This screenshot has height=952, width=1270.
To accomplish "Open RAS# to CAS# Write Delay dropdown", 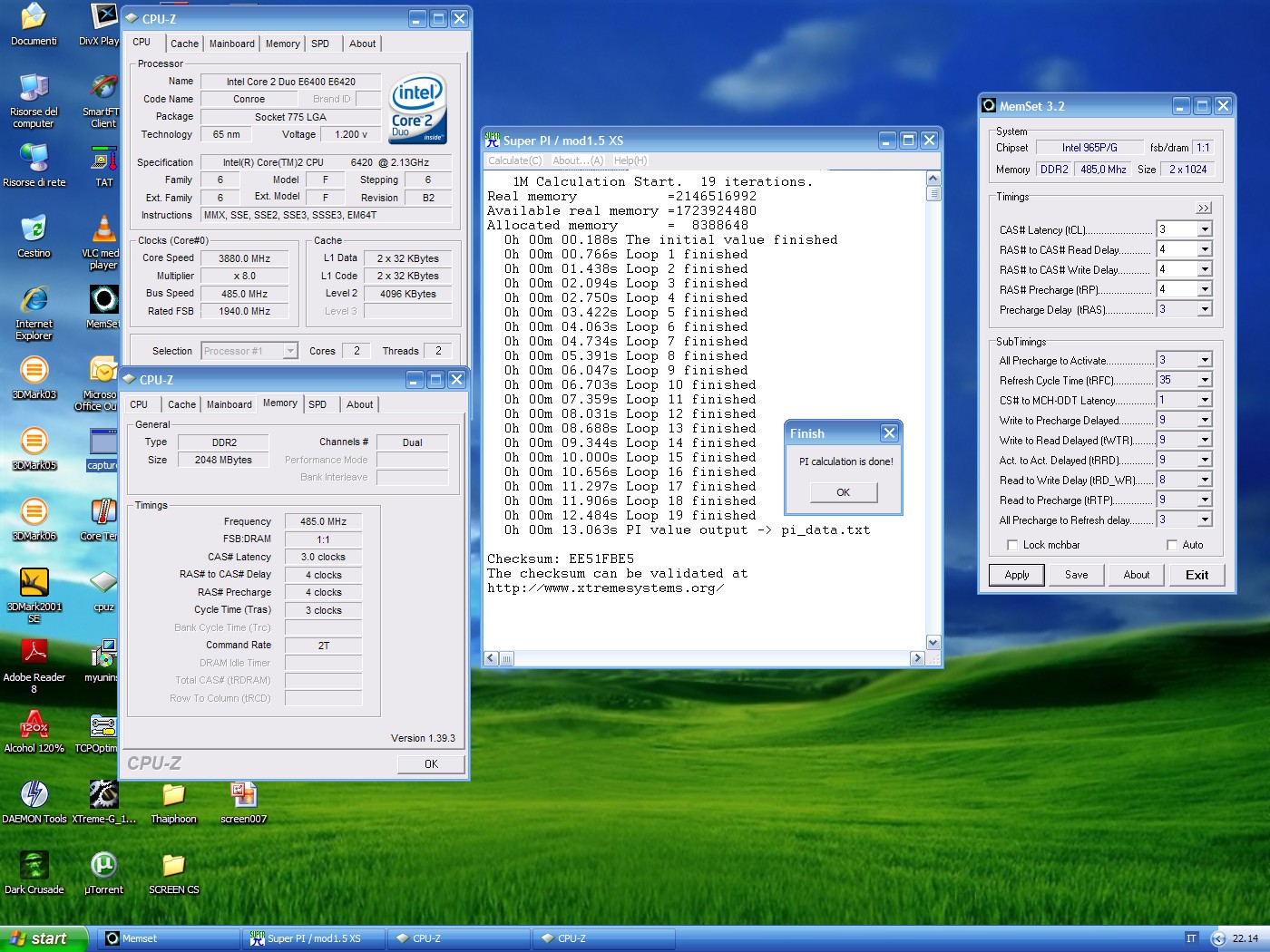I will point(1205,269).
